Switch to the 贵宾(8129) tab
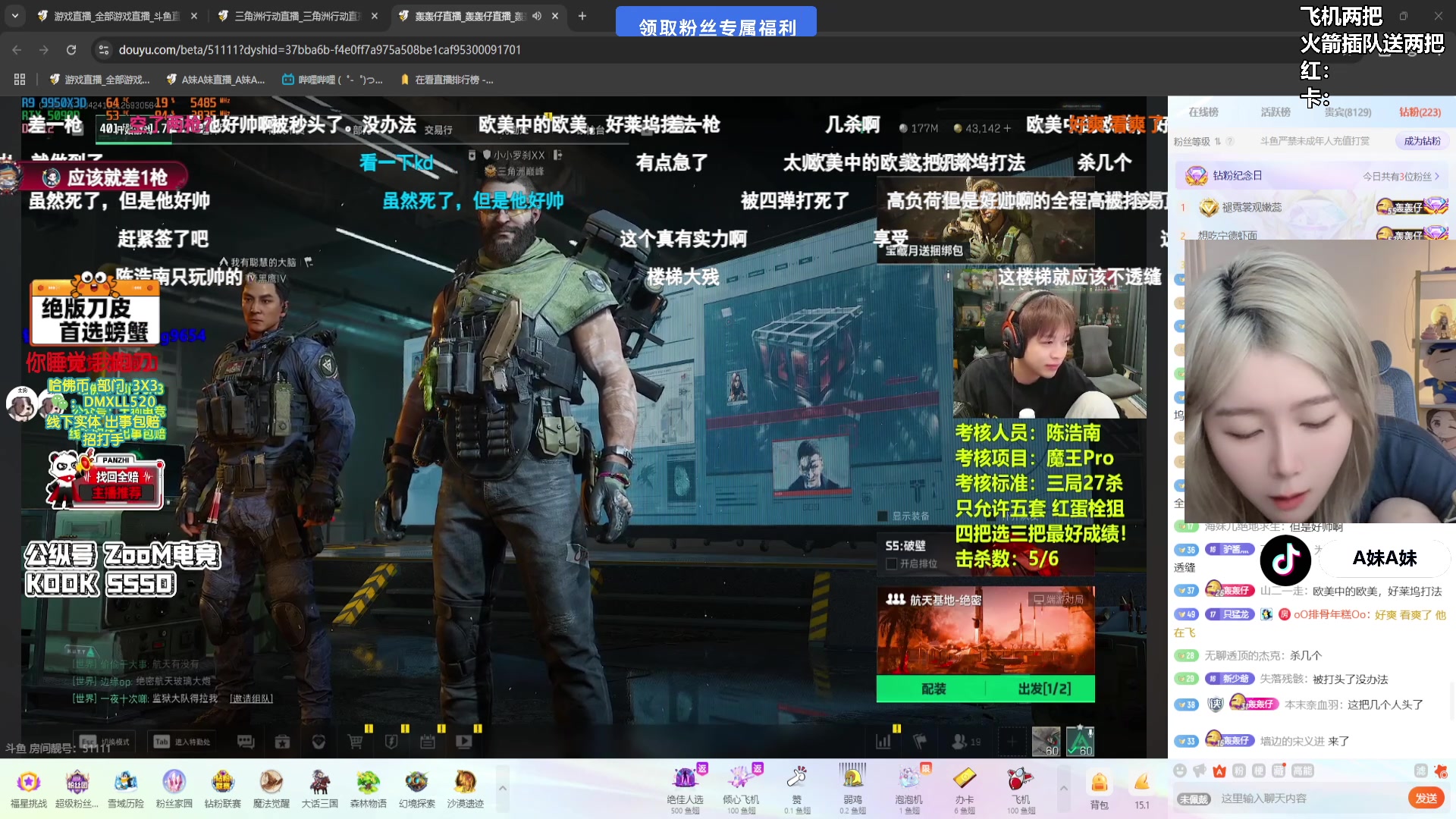Viewport: 1456px width, 819px height. (x=1348, y=112)
